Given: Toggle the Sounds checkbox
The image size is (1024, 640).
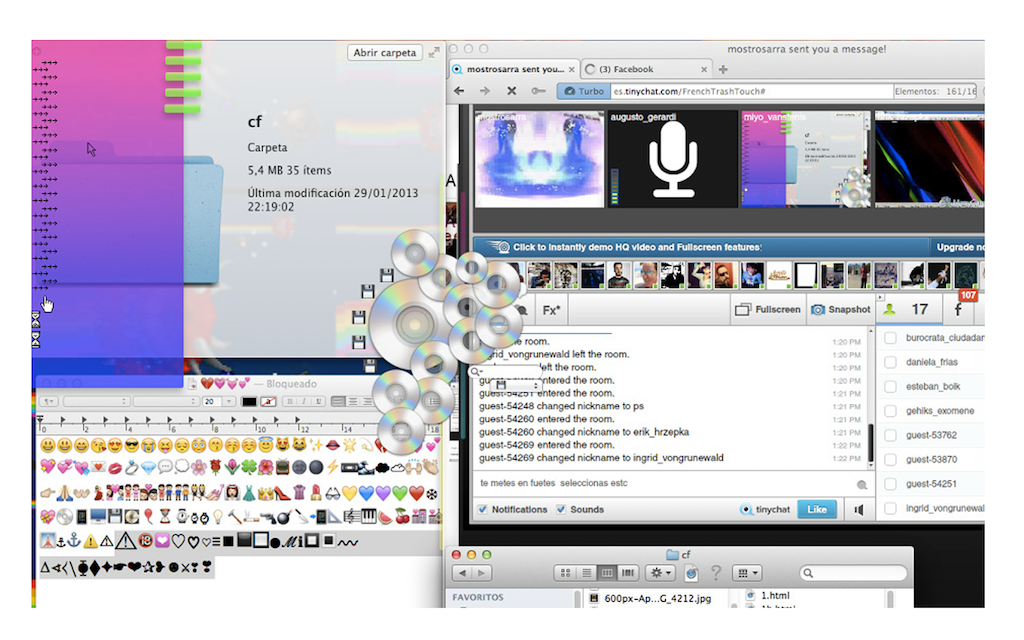Looking at the screenshot, I should [561, 509].
